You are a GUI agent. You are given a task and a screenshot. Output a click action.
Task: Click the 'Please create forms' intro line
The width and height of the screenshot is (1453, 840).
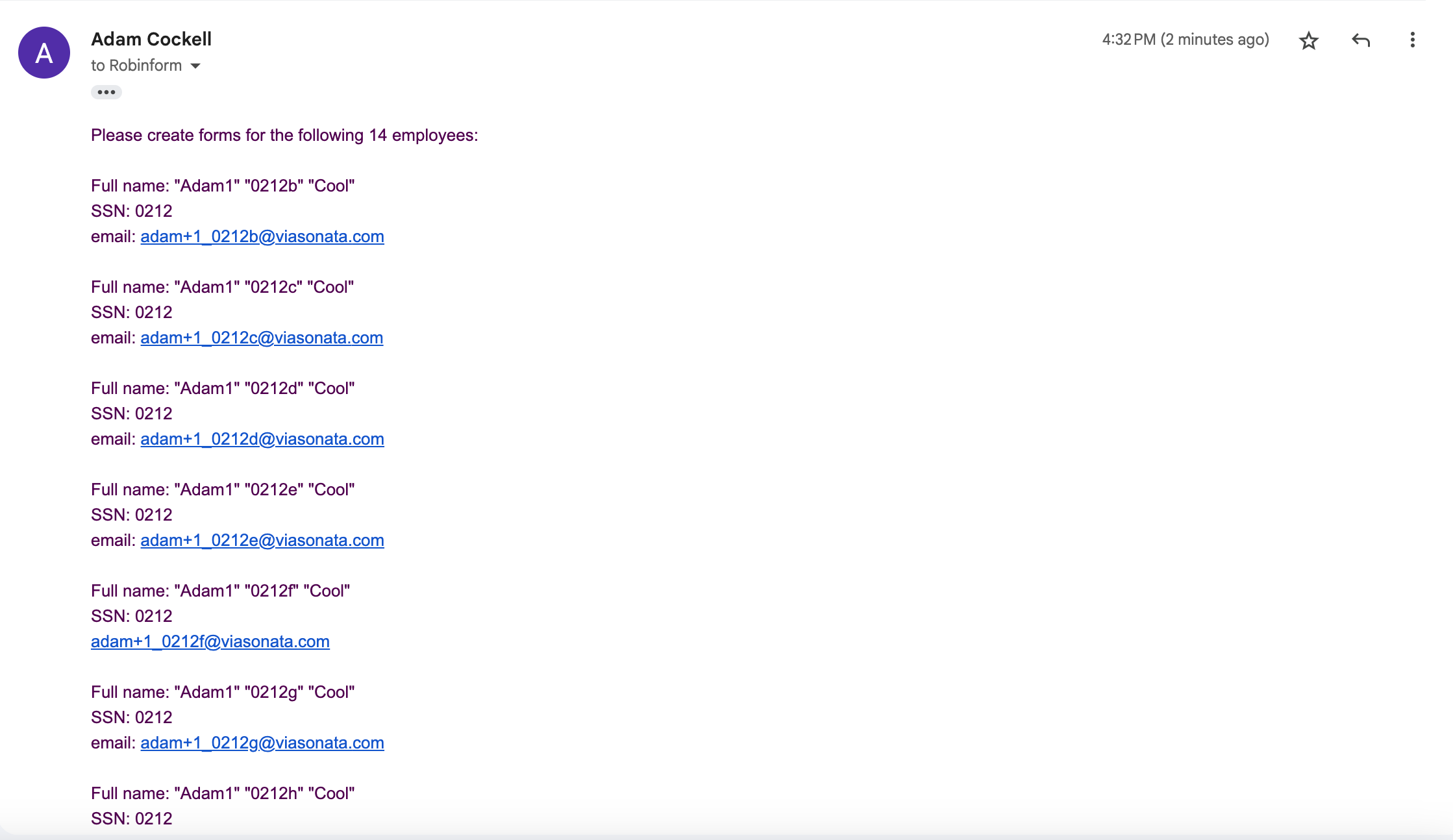click(284, 135)
